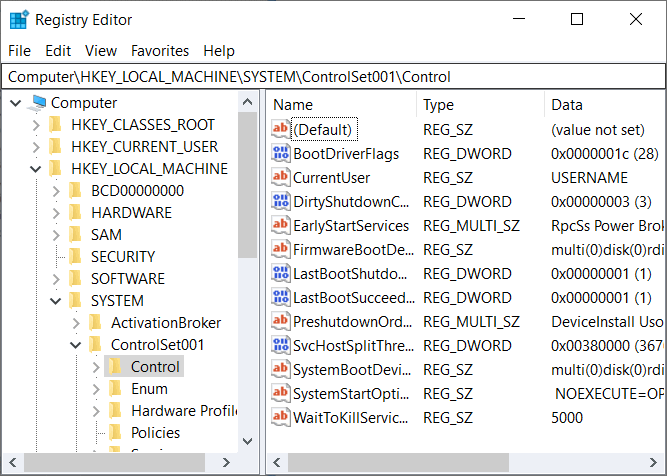Viewport: 667px width, 476px height.
Task: Click the SAM folder icon
Action: pos(75,235)
